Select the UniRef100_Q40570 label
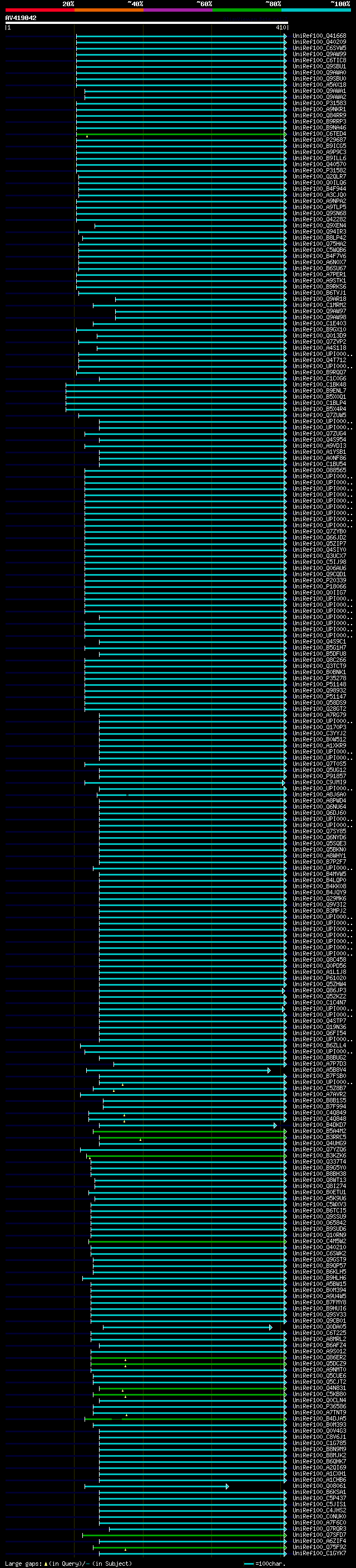The image size is (356, 1568). [x=319, y=164]
